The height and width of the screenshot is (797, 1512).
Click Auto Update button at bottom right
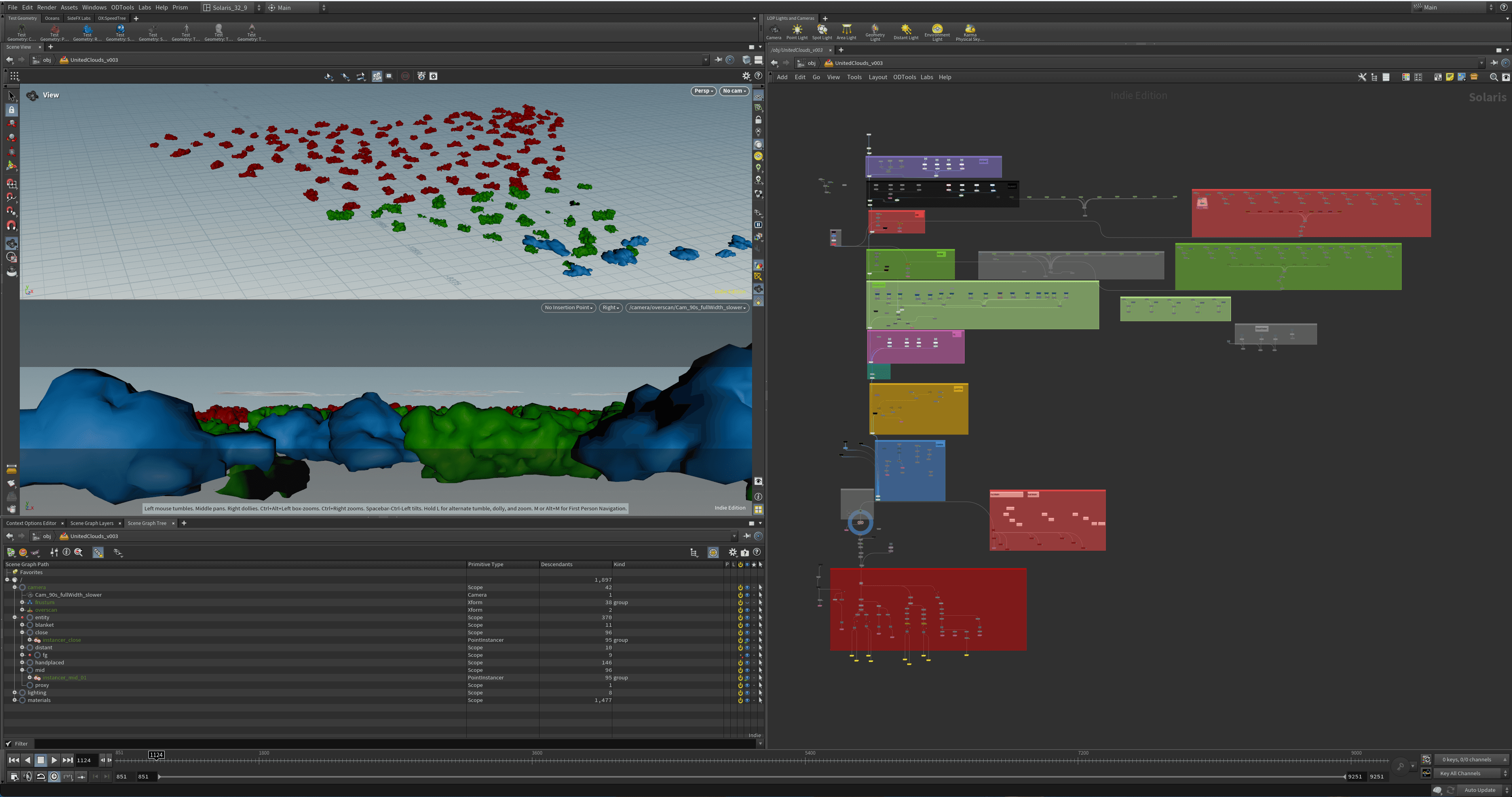[x=1479, y=790]
